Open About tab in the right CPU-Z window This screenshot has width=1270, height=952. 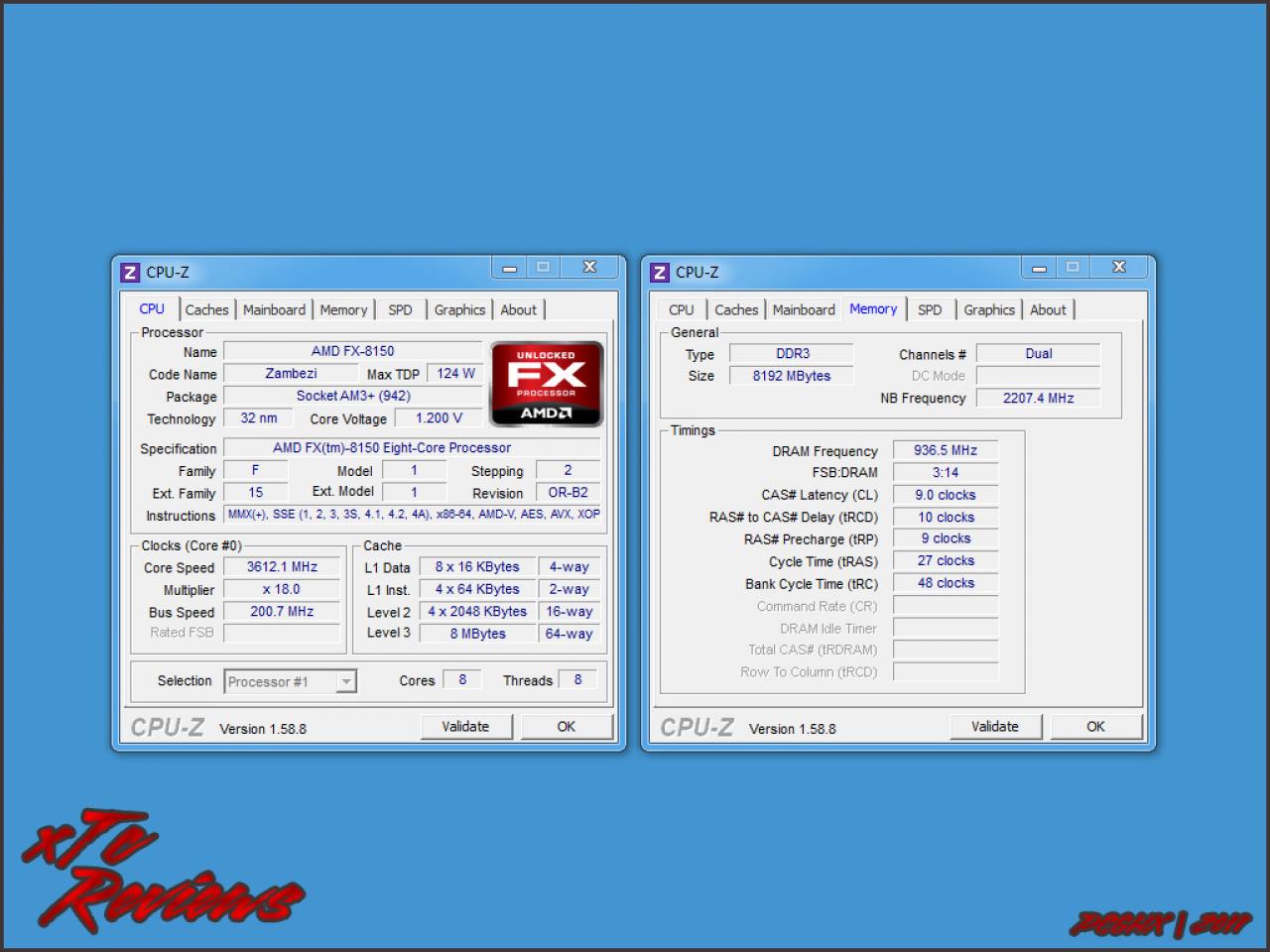pyautogui.click(x=1048, y=309)
